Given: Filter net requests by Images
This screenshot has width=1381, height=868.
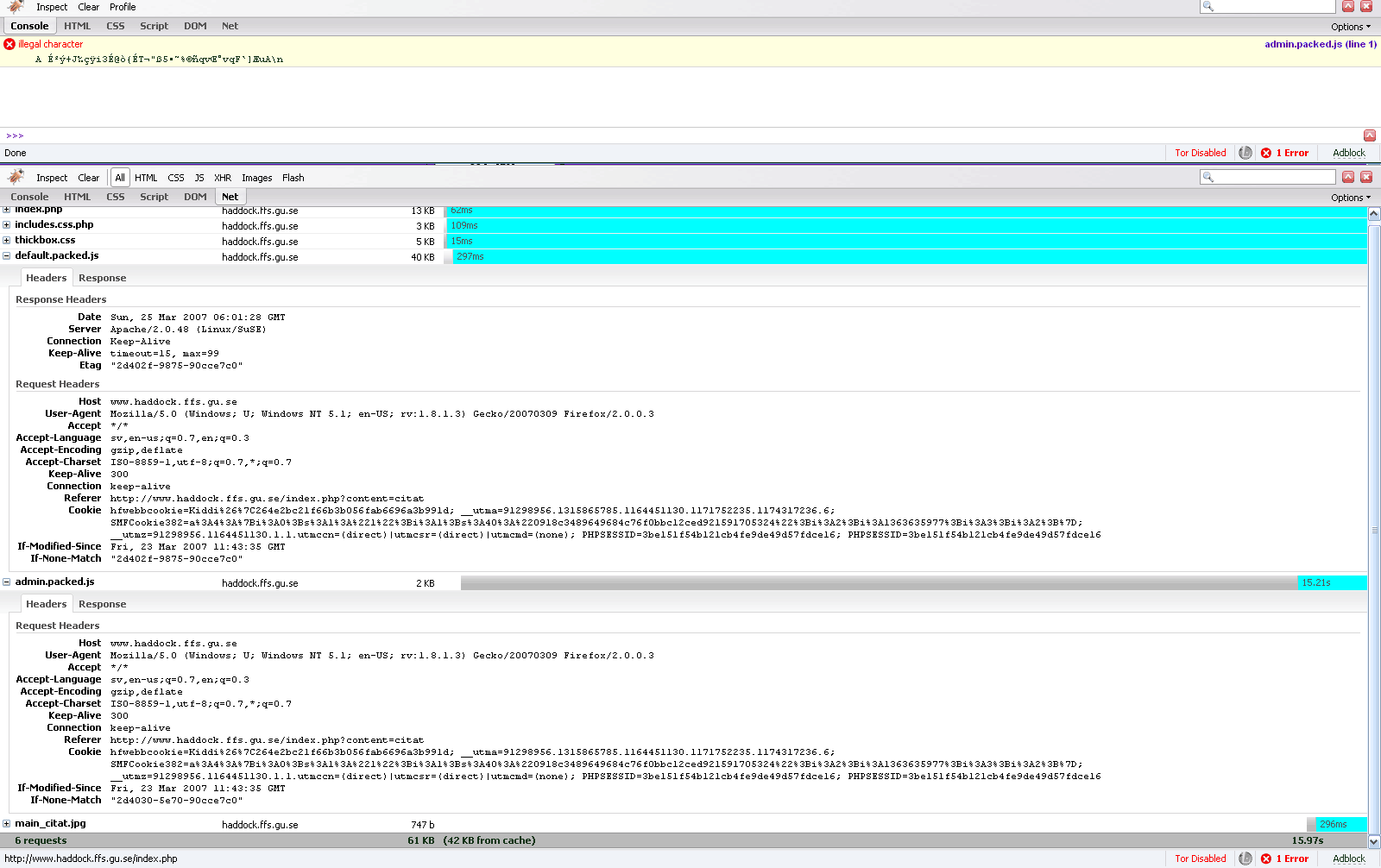Looking at the screenshot, I should click(257, 178).
